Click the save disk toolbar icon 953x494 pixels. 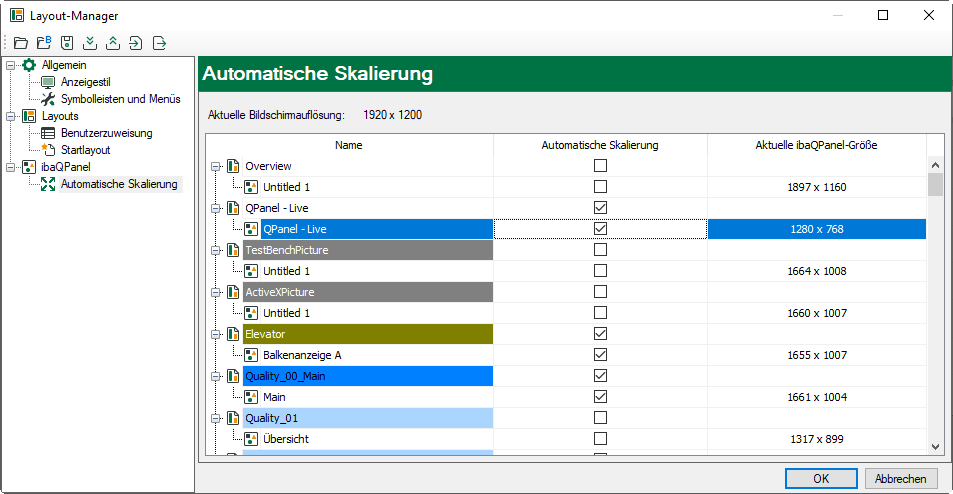pos(67,43)
